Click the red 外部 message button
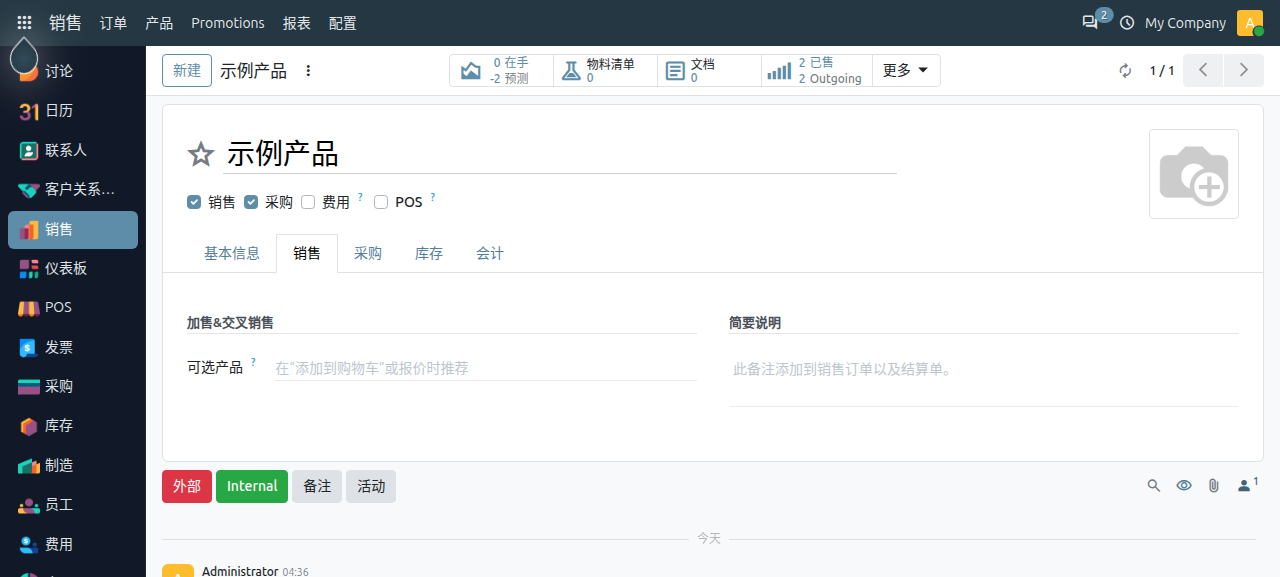Image resolution: width=1280 pixels, height=577 pixels. point(187,486)
